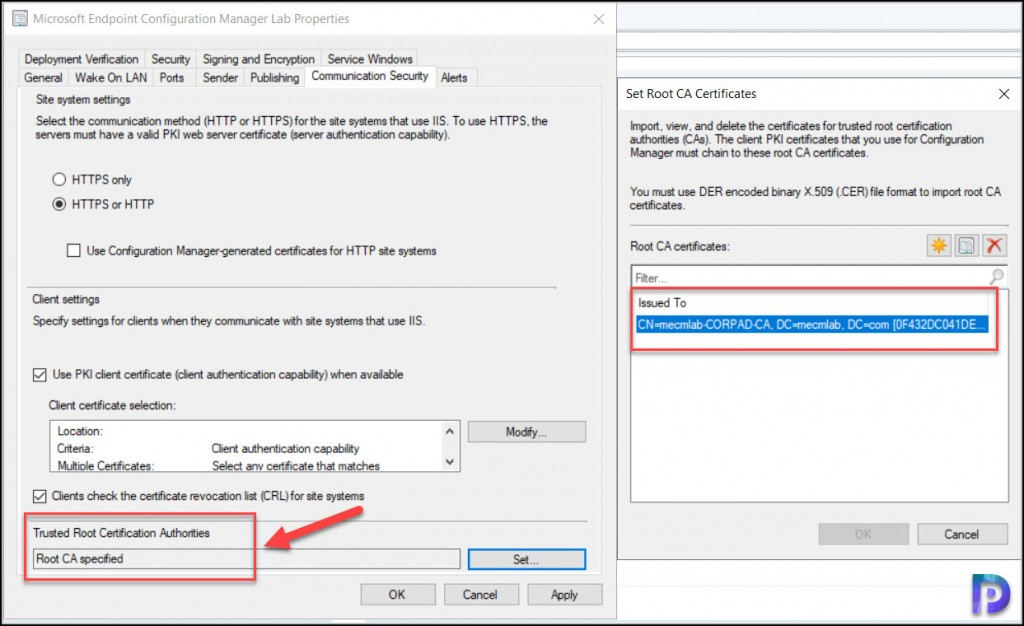Open the General tab

click(x=43, y=77)
